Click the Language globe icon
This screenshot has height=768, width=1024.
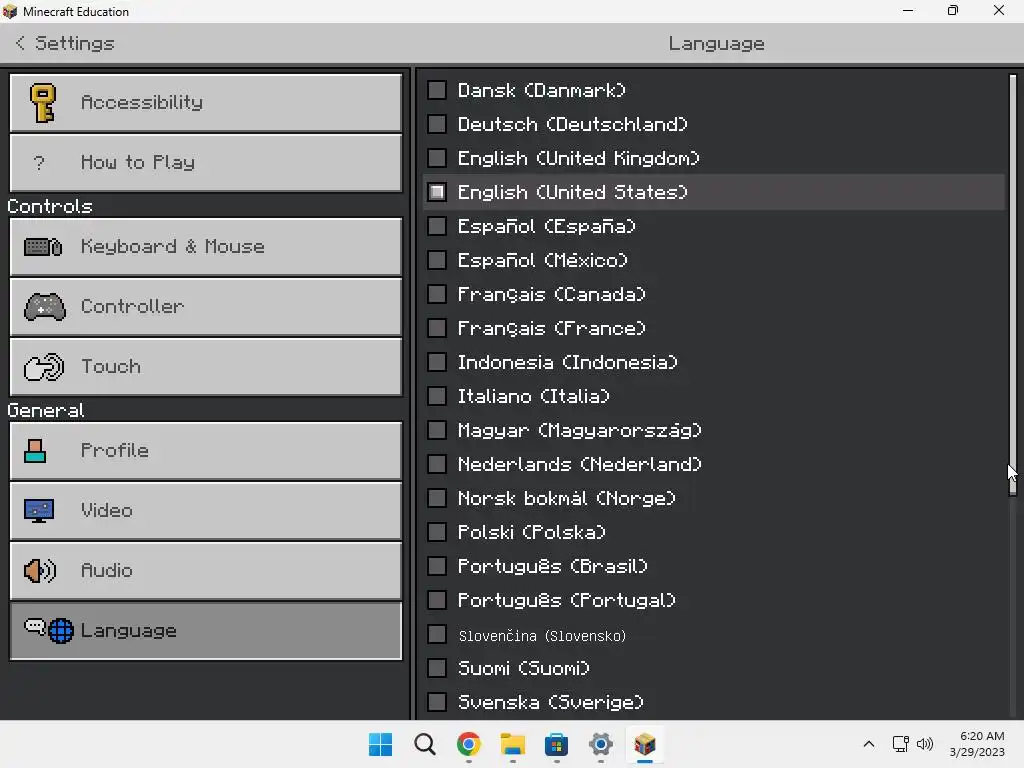[x=61, y=631]
